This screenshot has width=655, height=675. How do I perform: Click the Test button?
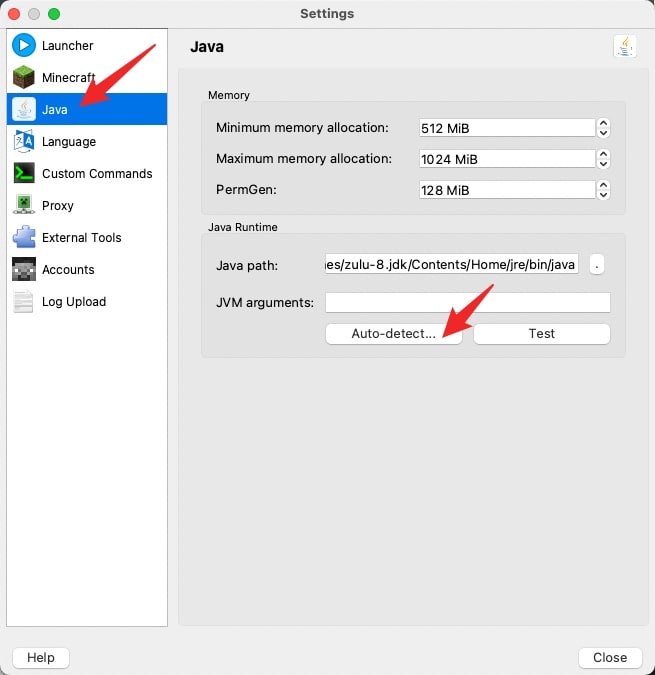541,334
